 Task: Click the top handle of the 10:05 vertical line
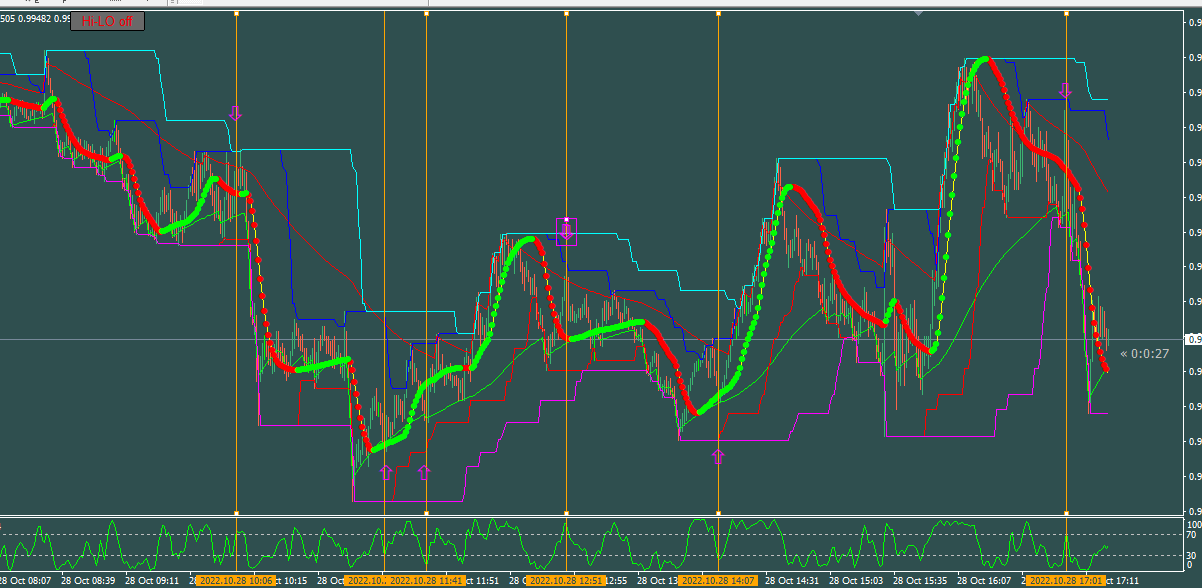(x=236, y=14)
